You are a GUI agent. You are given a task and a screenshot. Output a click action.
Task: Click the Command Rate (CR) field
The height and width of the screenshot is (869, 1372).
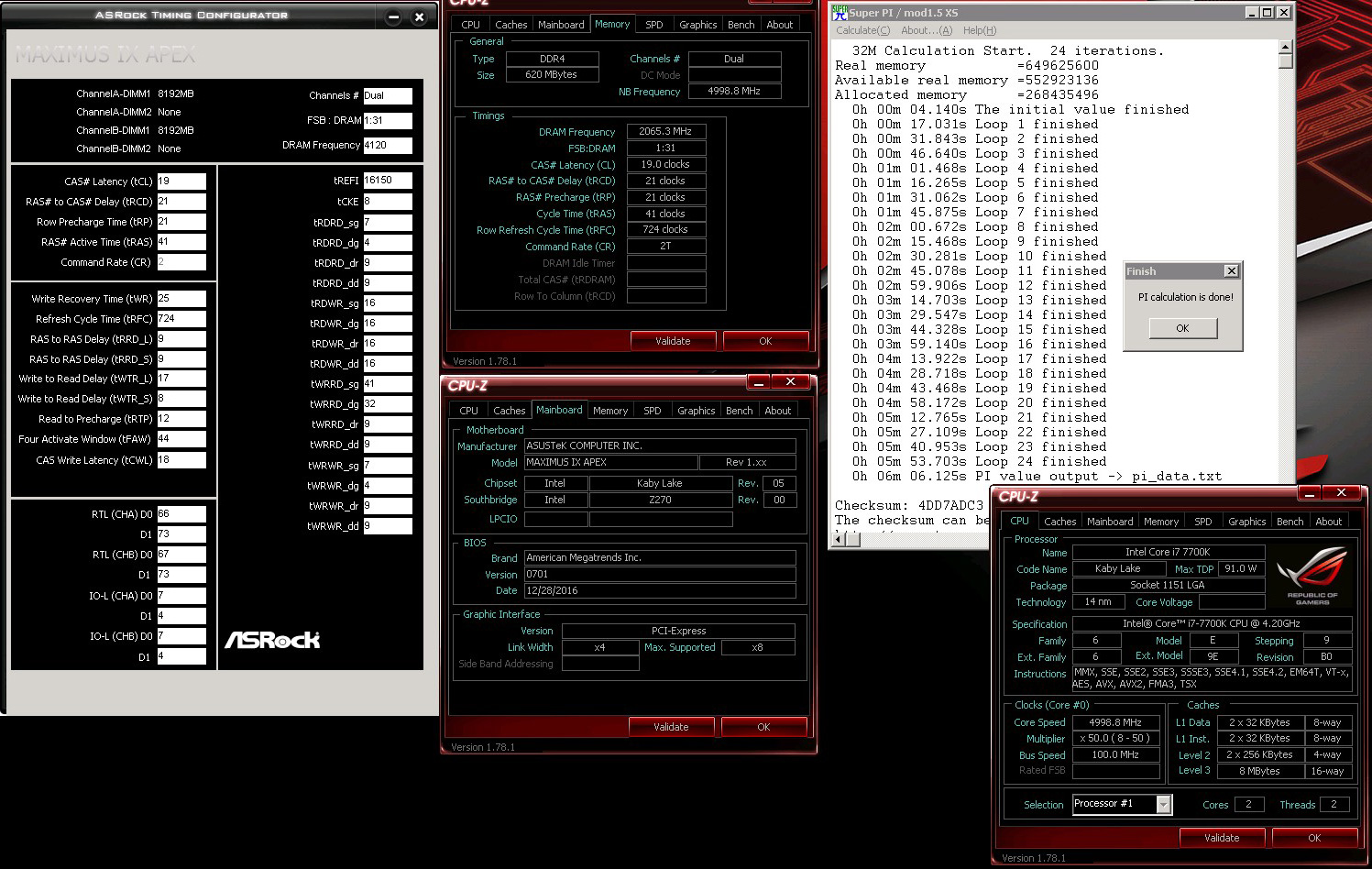[181, 262]
